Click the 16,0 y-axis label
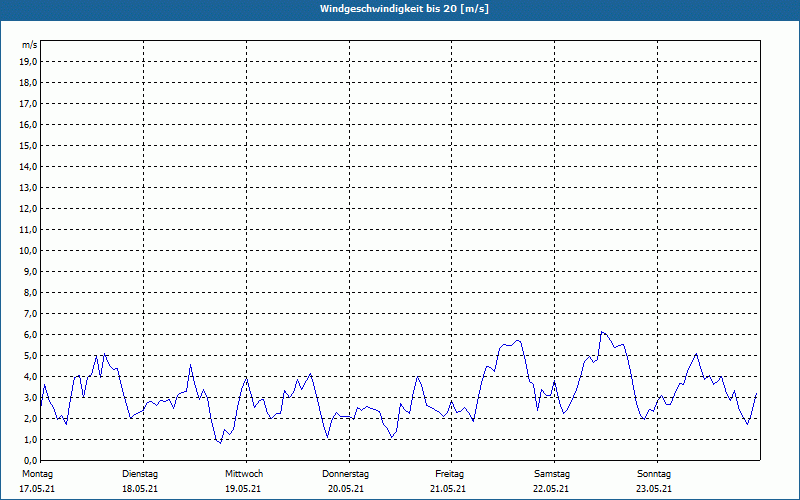The height and width of the screenshot is (500, 800). [x=29, y=124]
